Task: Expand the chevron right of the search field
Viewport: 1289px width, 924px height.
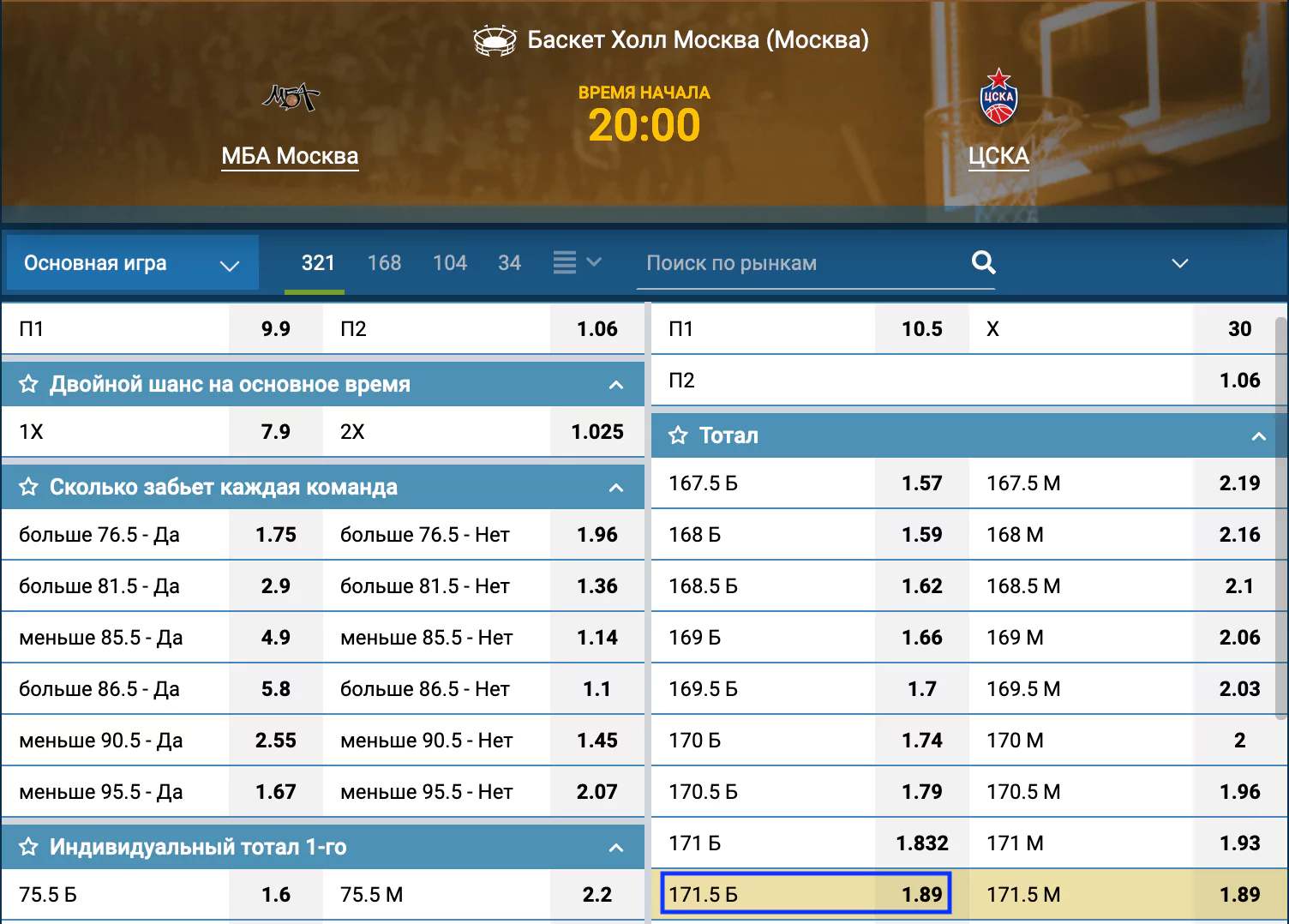Action: pos(1180,263)
